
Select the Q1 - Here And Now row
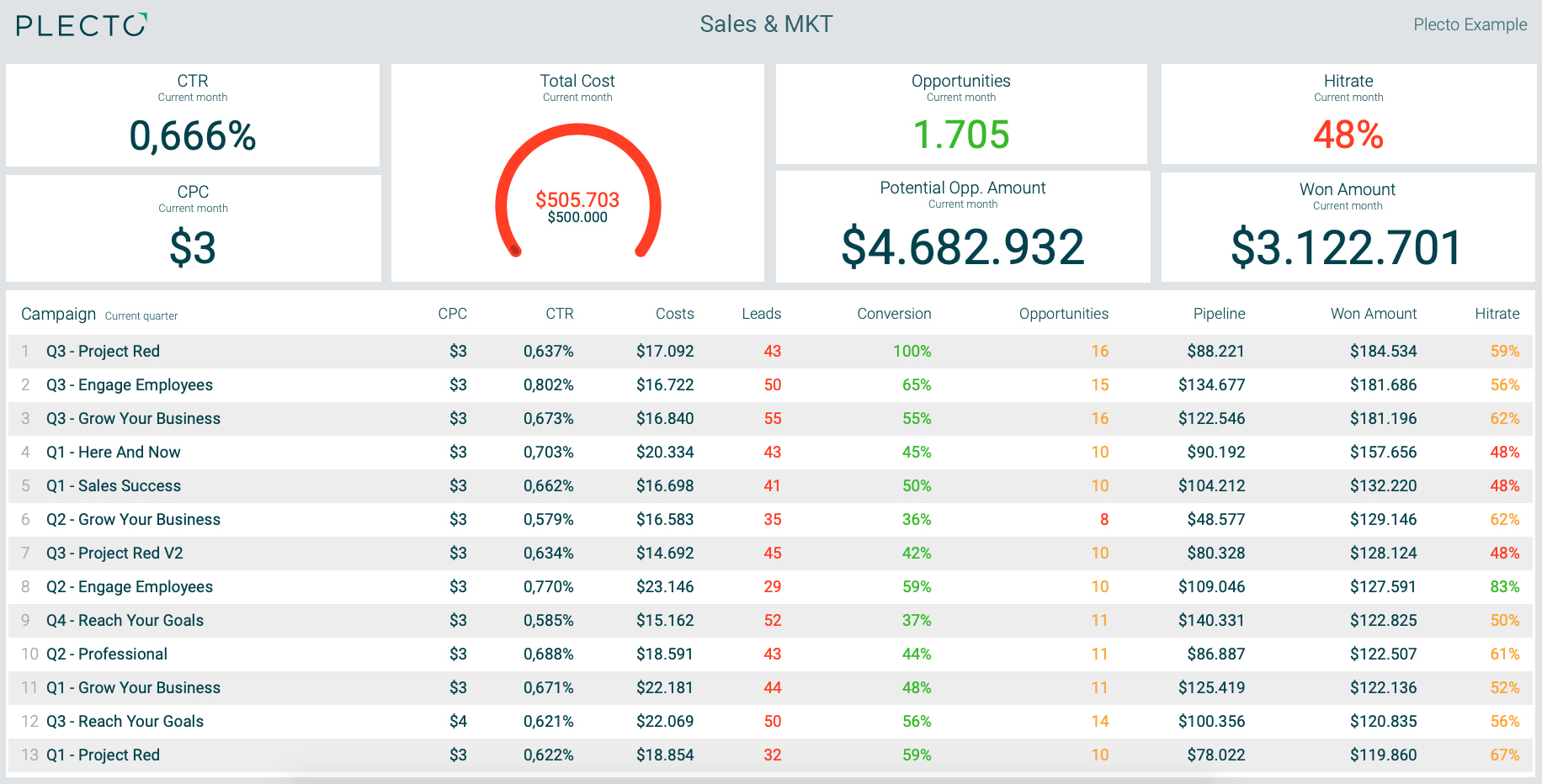(x=770, y=453)
